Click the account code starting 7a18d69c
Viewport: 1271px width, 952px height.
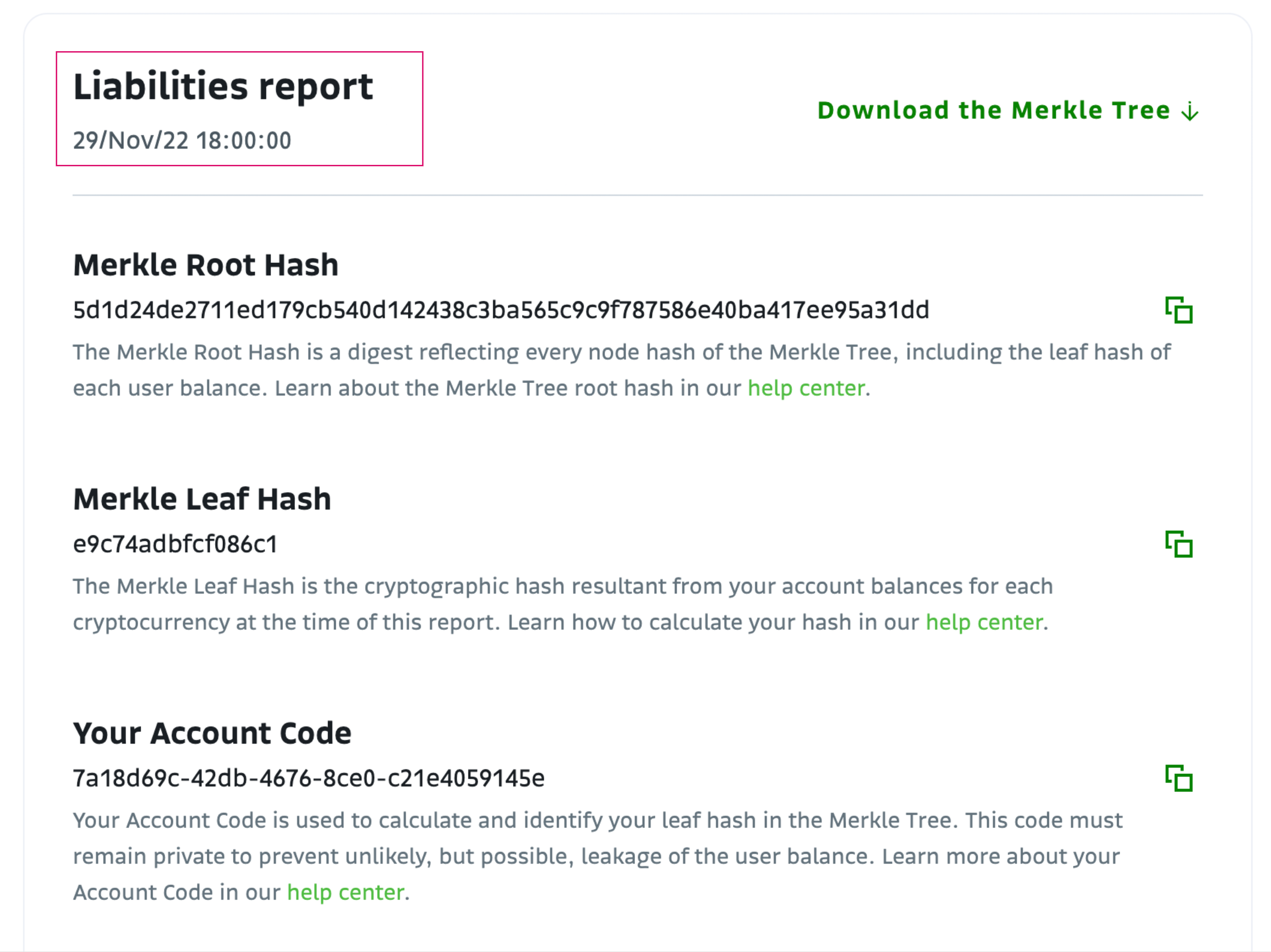coord(309,778)
